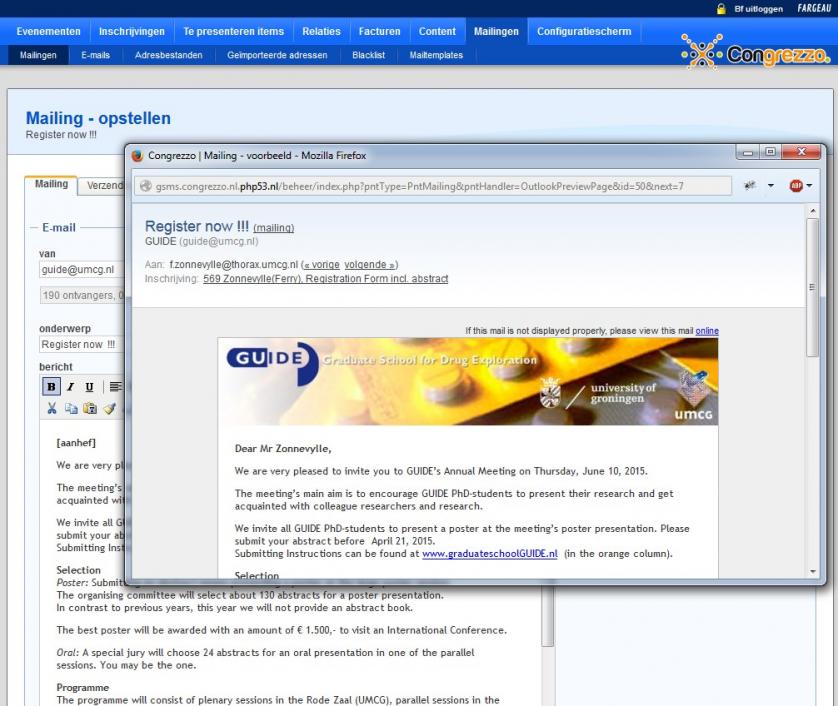838x706 pixels.
Task: Open the Relaties menu
Action: 321,32
